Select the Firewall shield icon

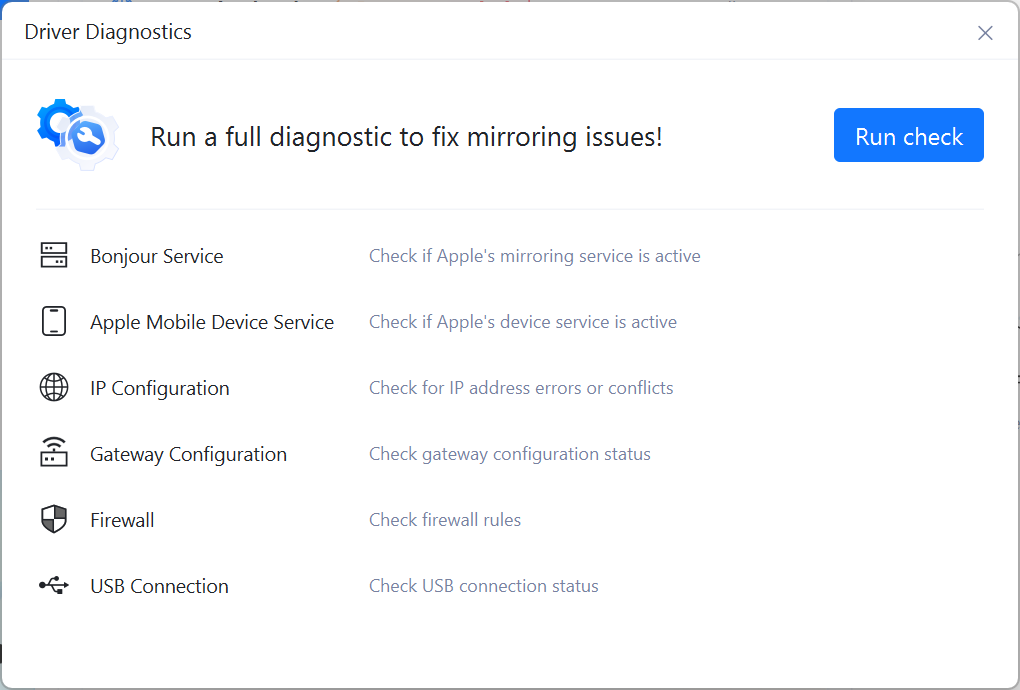(x=55, y=519)
